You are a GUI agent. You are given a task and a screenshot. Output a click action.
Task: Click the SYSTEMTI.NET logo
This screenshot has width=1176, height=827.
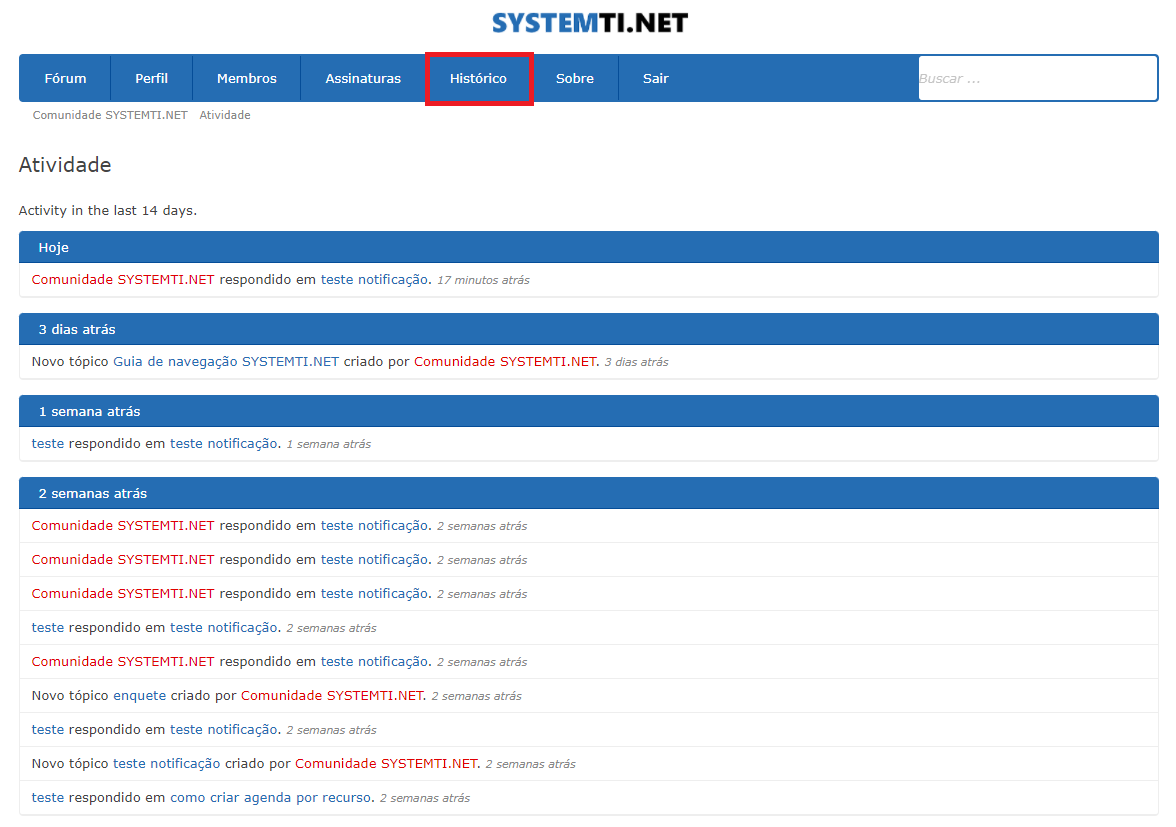pyautogui.click(x=590, y=23)
